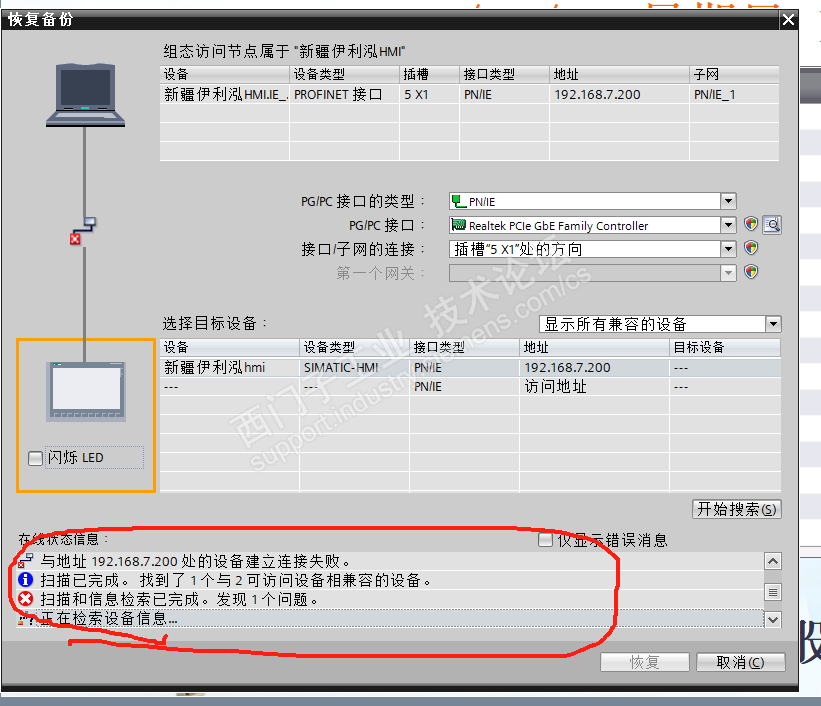Click the shield icon next to 第一个网关
Viewport: 821px width, 706px height.
point(751,272)
